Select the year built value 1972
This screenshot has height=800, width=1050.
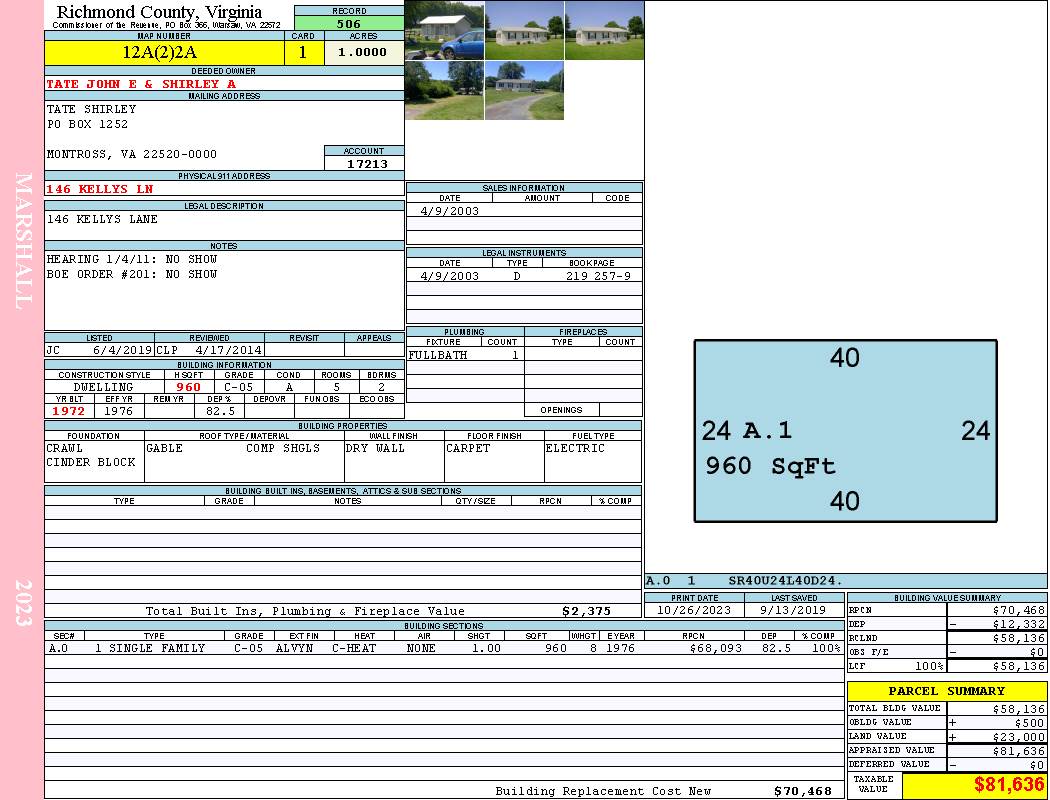(x=69, y=411)
